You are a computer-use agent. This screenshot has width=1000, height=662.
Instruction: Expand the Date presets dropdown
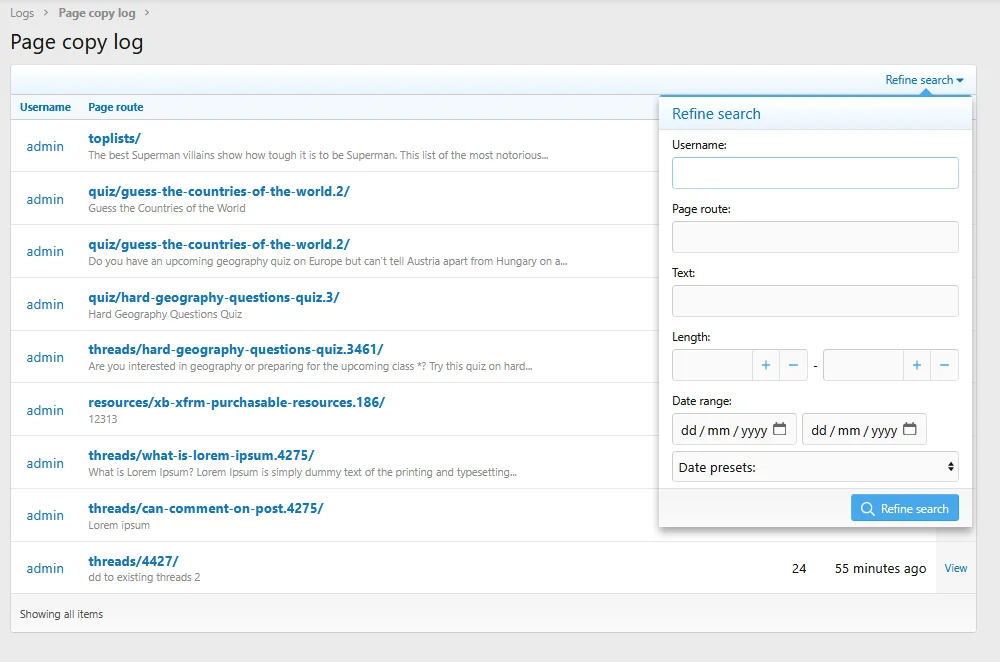[815, 467]
